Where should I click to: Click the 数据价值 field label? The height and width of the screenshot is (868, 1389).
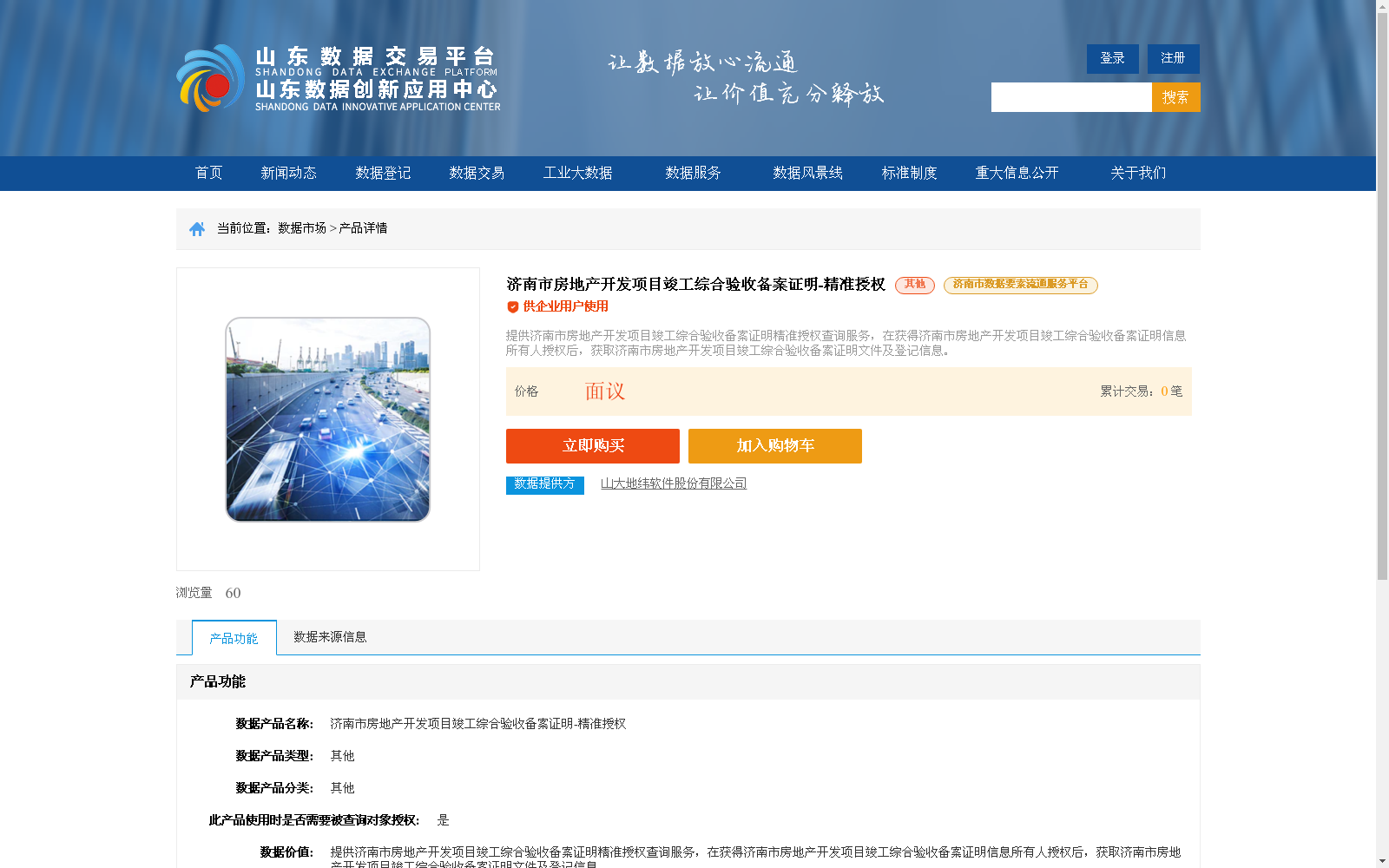point(286,852)
